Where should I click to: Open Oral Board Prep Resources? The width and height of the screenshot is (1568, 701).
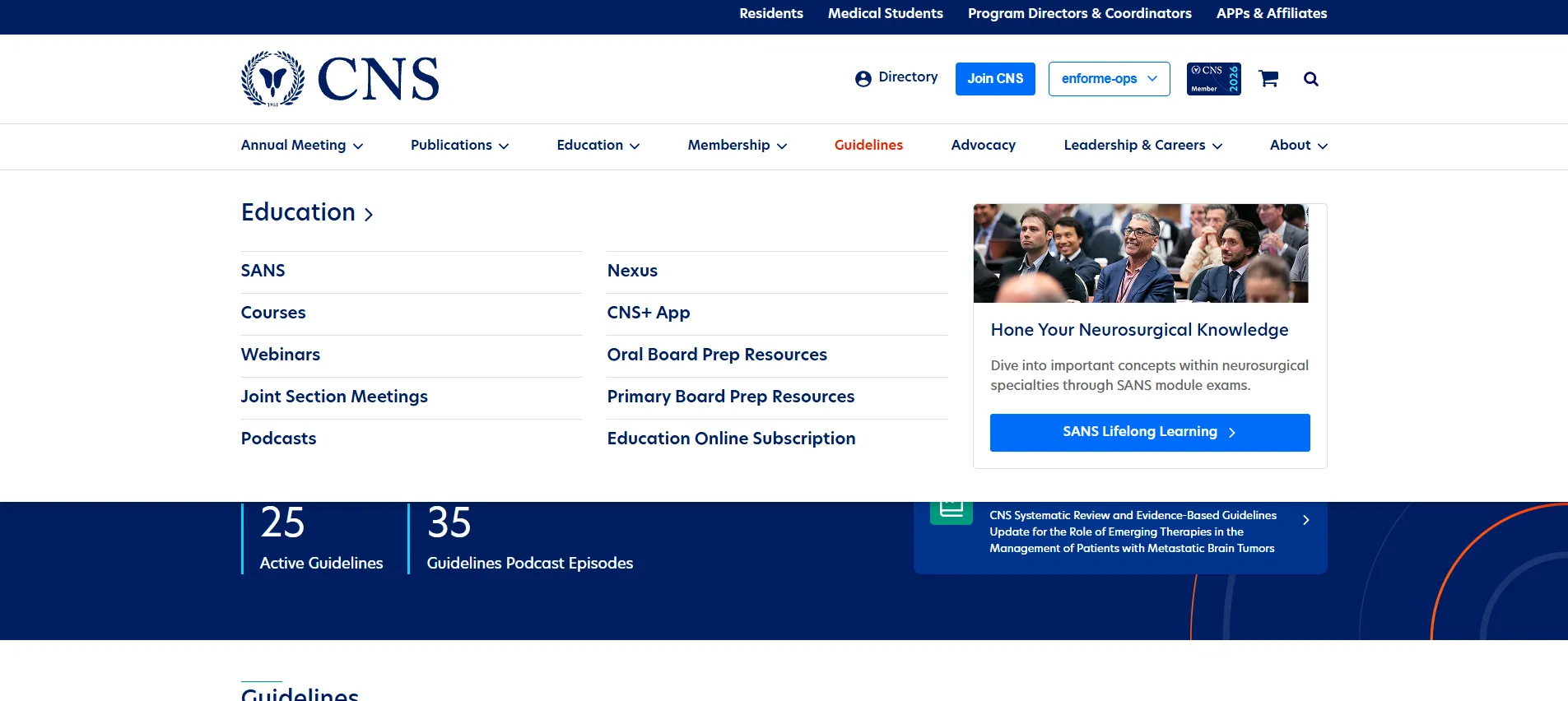coord(717,355)
